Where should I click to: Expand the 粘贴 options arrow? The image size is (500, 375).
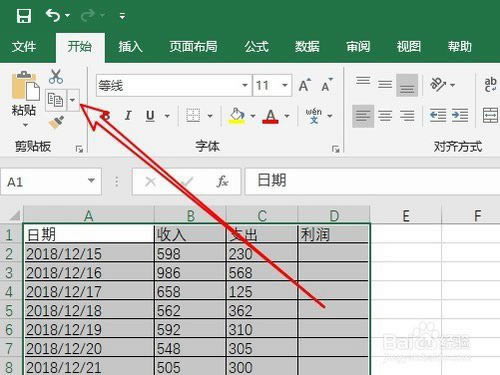click(25, 125)
